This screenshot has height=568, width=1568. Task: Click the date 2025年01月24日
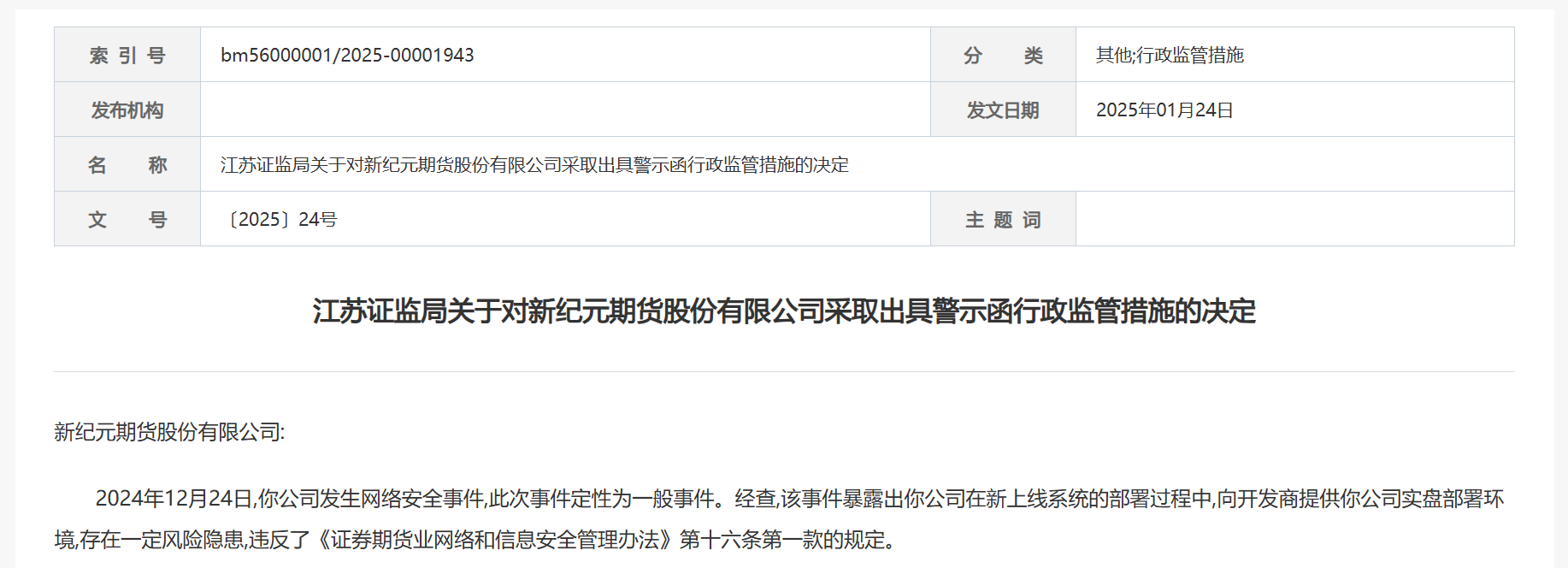1164,109
